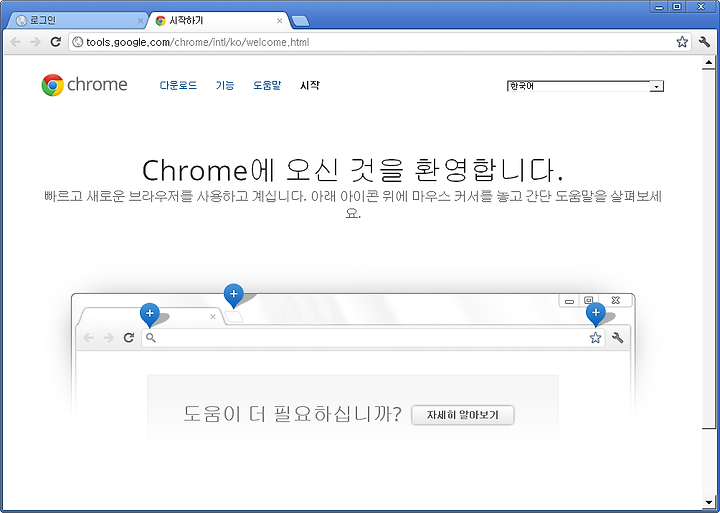Open the wrench settings menu in browser toolbar
Viewport: 720px width, 513px height.
click(x=704, y=42)
